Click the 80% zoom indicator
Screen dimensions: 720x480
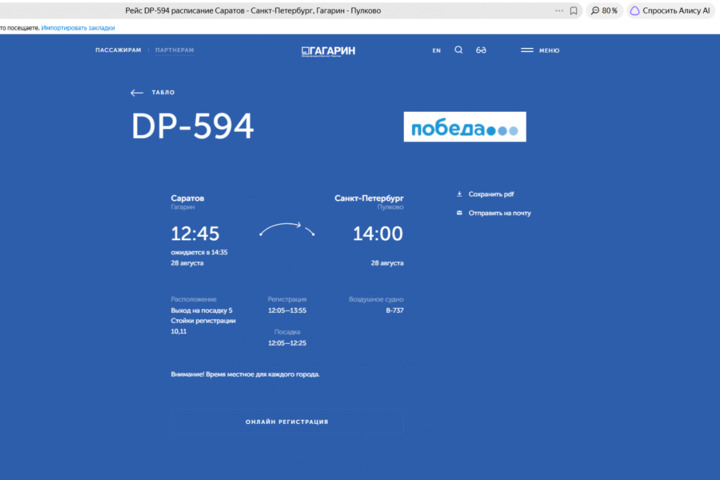pos(604,11)
